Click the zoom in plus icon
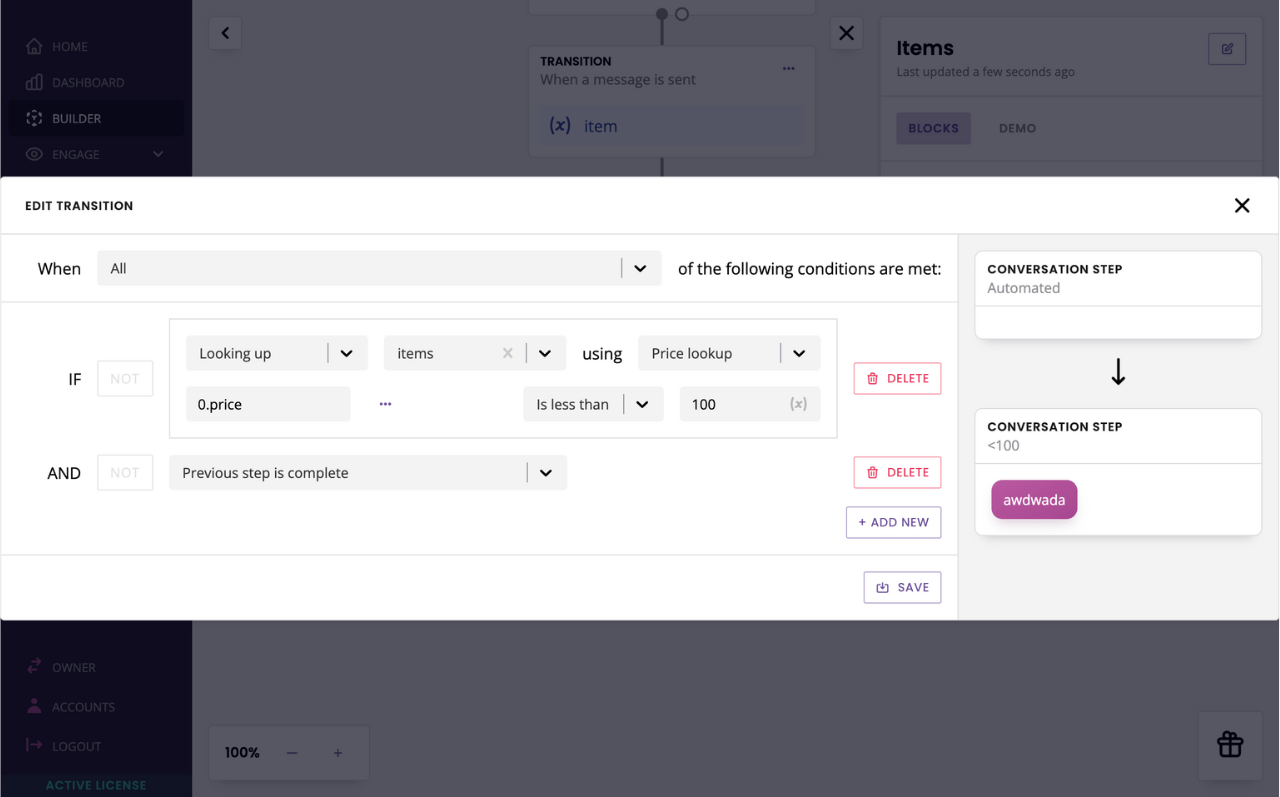 tap(338, 752)
